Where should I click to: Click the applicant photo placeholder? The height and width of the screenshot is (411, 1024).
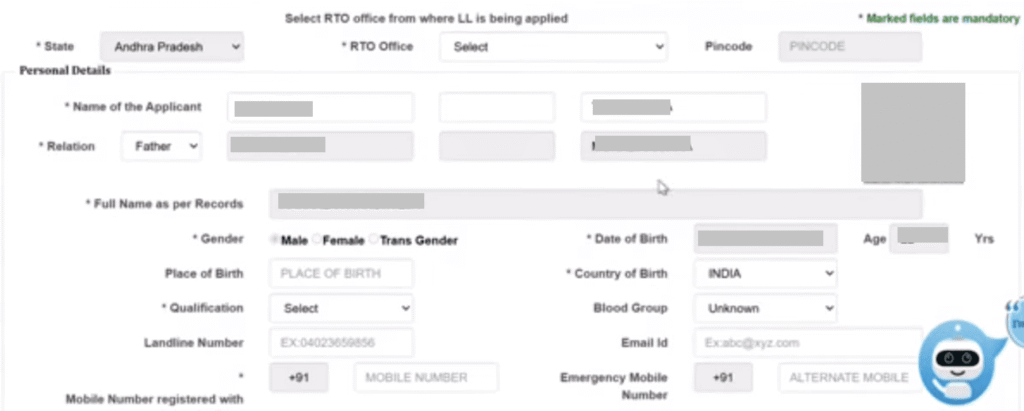click(x=913, y=132)
